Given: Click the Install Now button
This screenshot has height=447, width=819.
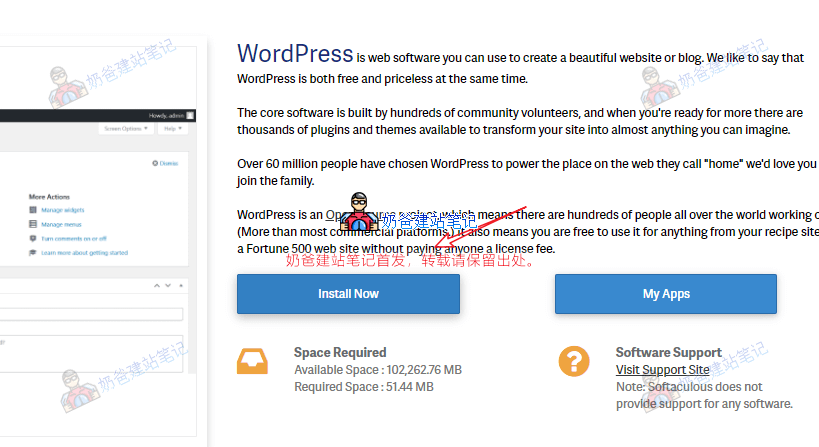Looking at the screenshot, I should click(348, 294).
